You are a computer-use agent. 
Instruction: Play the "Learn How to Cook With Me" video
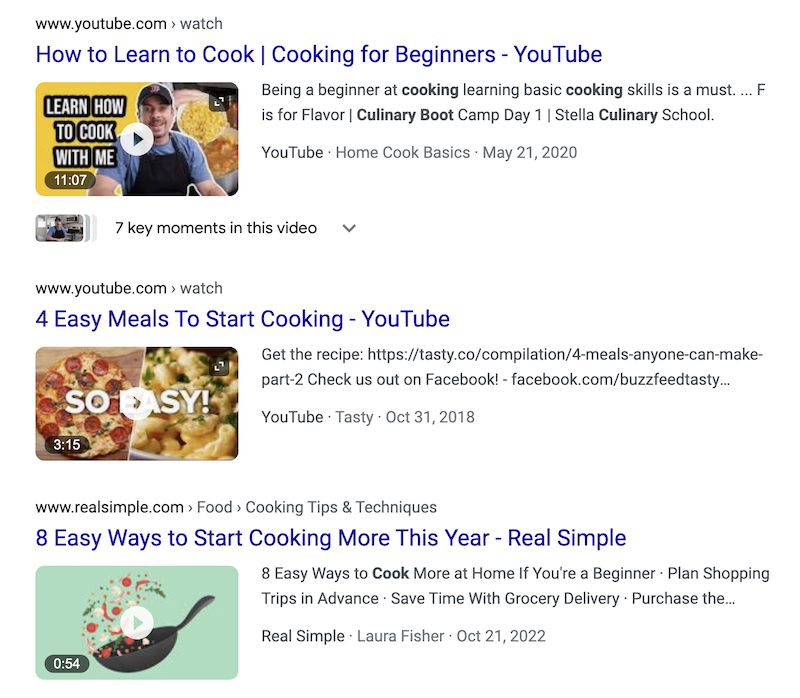point(136,139)
